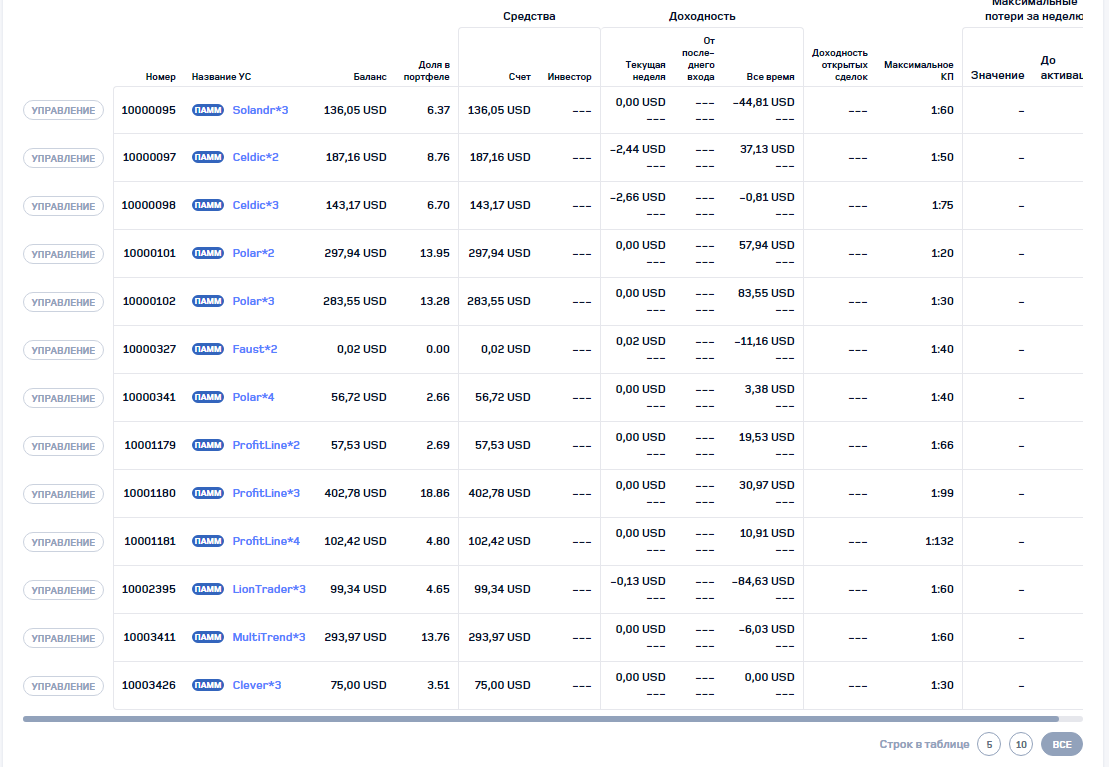Sort by Номер column header
The image size is (1109, 767).
tap(160, 77)
